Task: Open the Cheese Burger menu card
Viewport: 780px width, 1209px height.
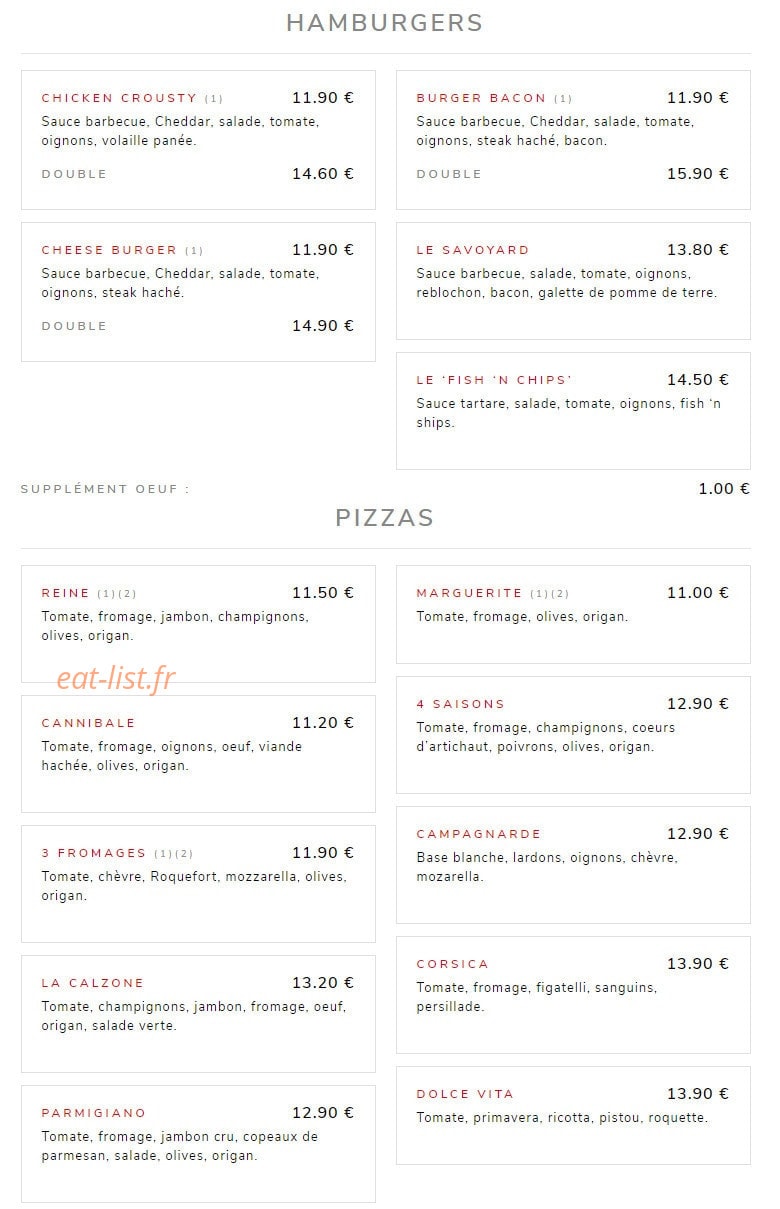Action: tap(198, 291)
